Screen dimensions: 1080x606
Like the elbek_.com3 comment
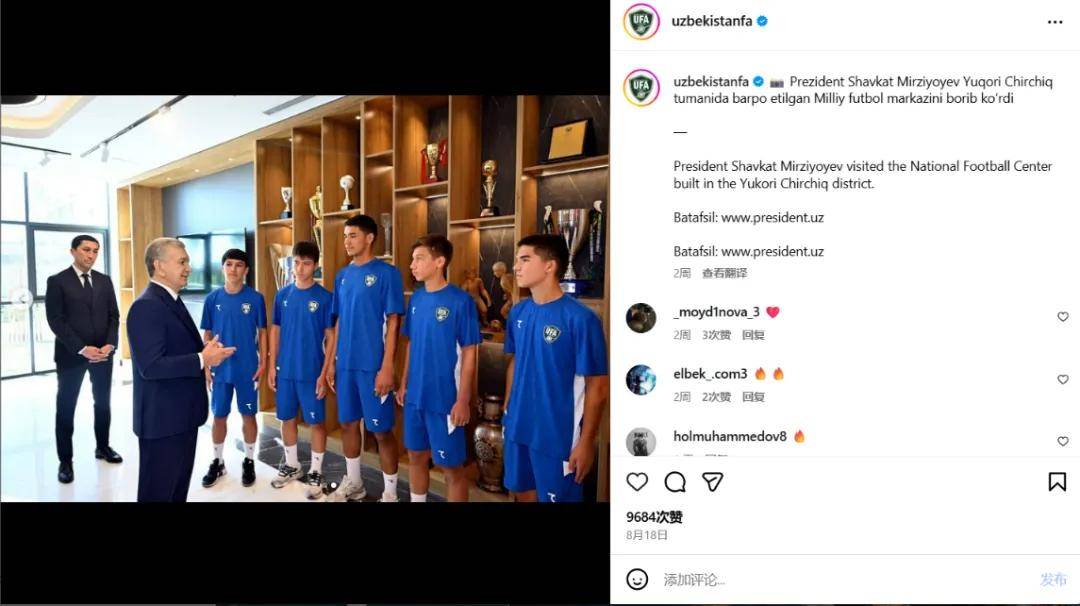1063,379
